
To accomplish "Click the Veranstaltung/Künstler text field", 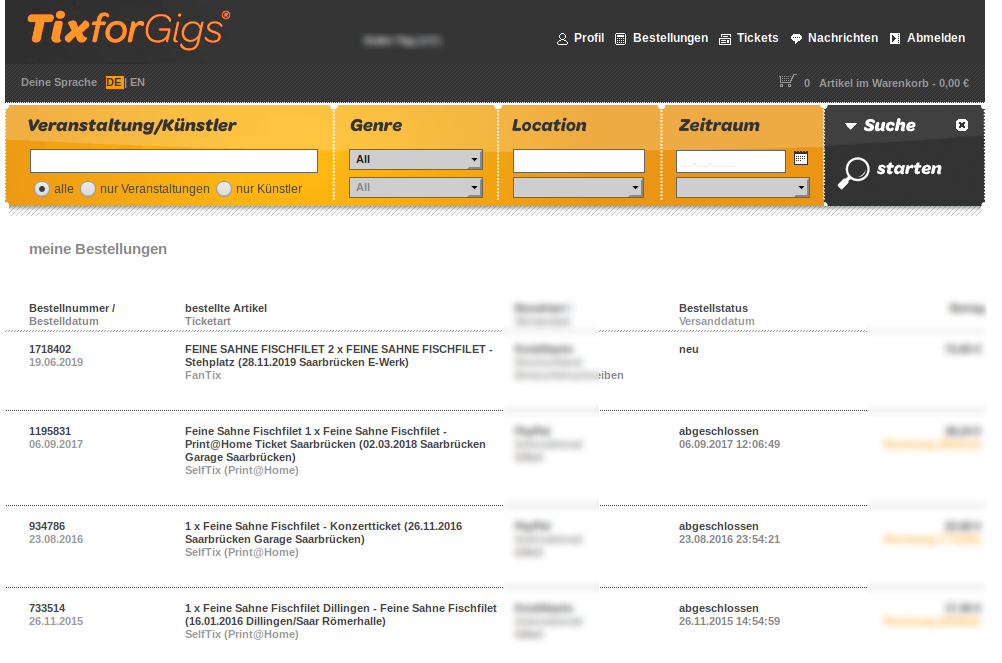I will 174,161.
